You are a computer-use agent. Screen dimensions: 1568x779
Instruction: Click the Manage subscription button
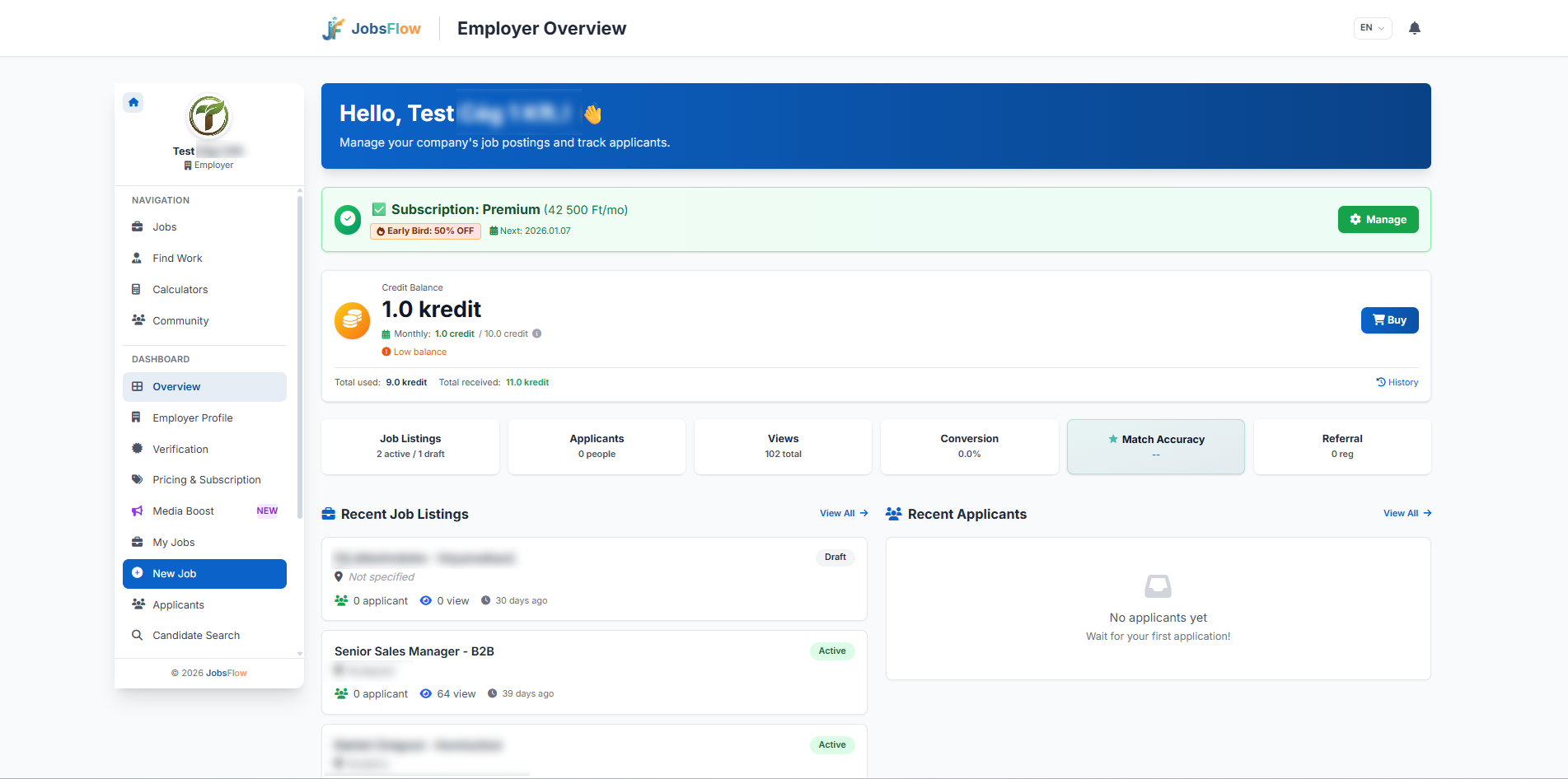click(1378, 219)
